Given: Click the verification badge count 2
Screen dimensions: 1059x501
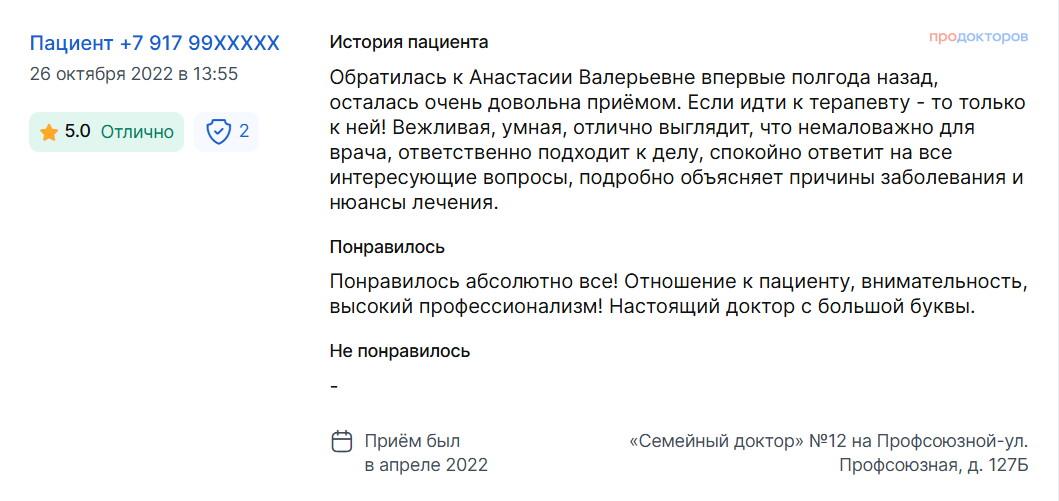Looking at the screenshot, I should point(244,131).
